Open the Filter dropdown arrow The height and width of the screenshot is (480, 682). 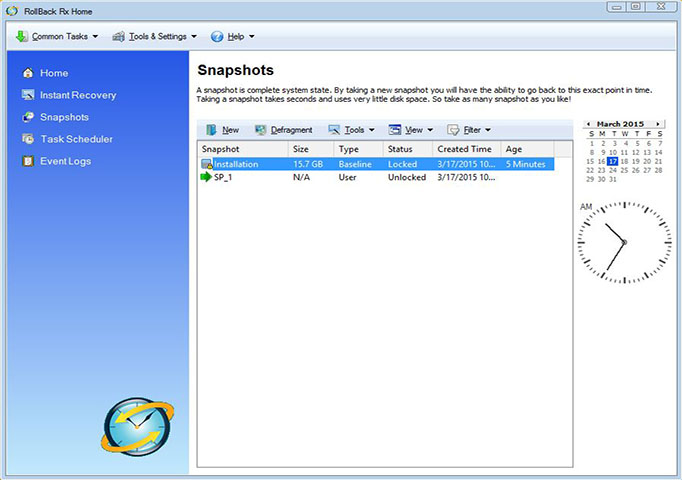click(x=488, y=130)
